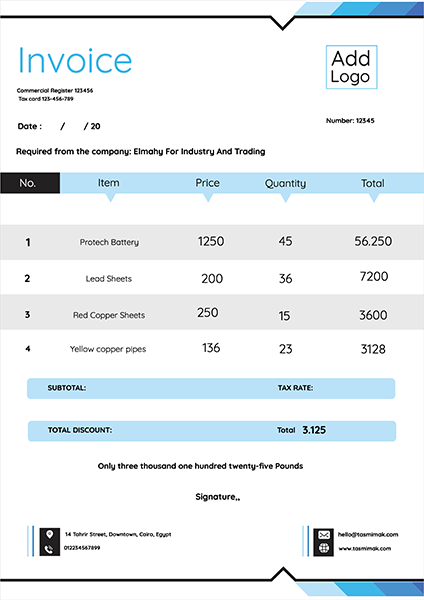Select the Add Logo placeholder box

(351, 67)
